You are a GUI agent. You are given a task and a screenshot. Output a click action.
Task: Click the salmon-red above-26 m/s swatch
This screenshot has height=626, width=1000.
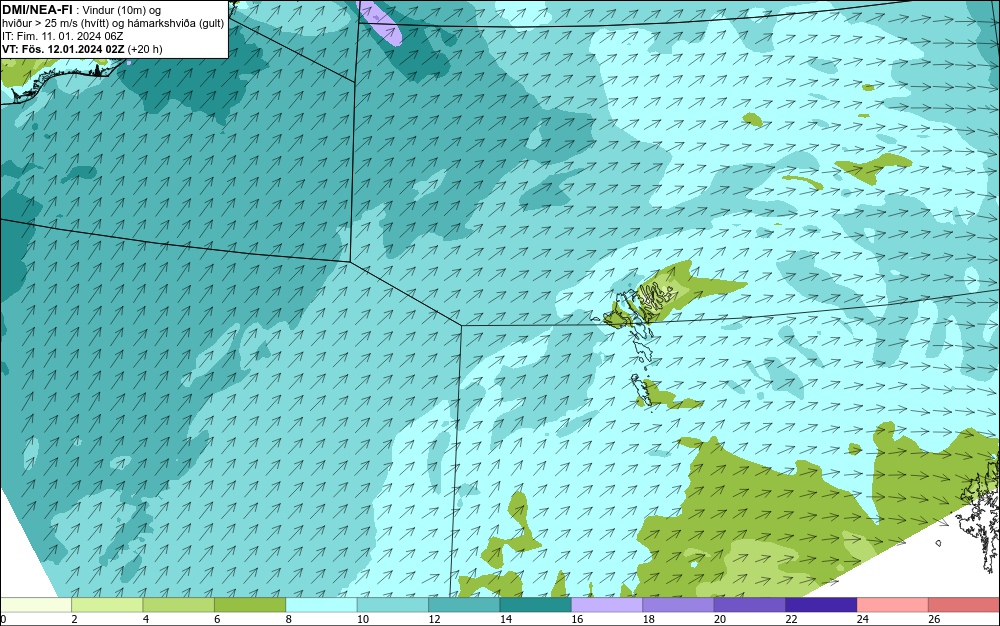click(x=964, y=605)
